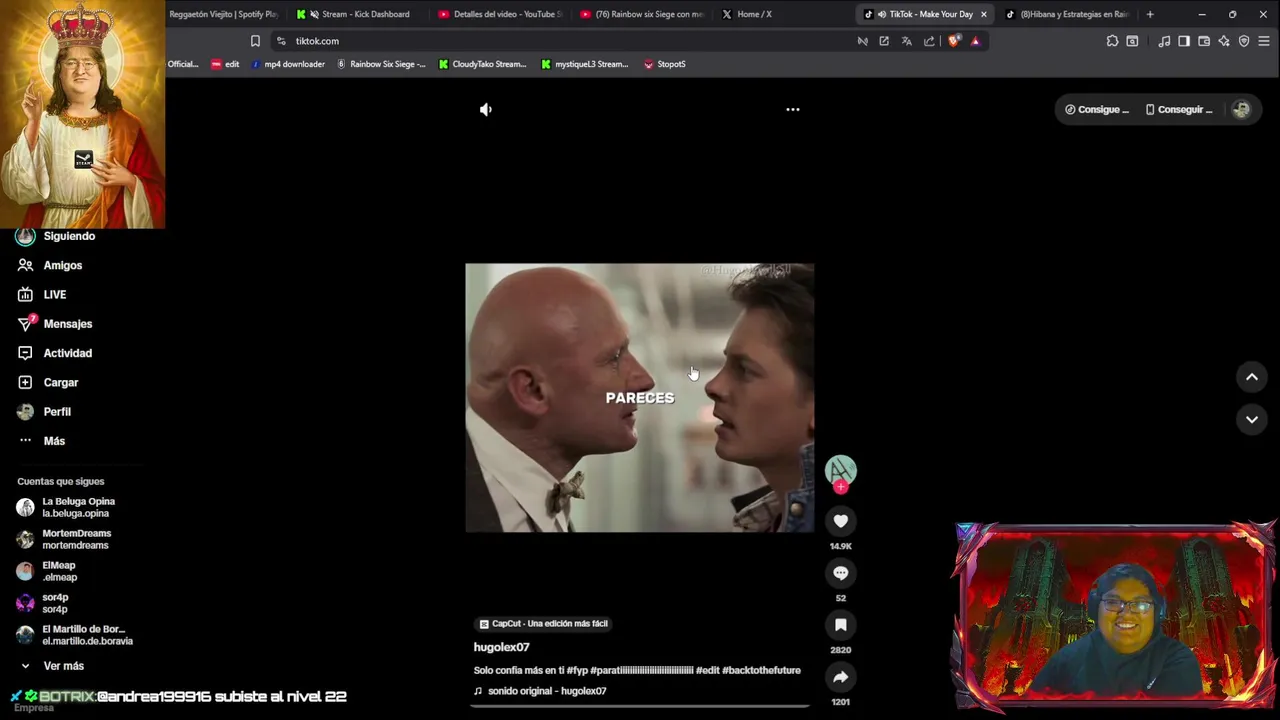Click the hugolex07 username link
Image resolution: width=1280 pixels, height=720 pixels.
(x=501, y=648)
